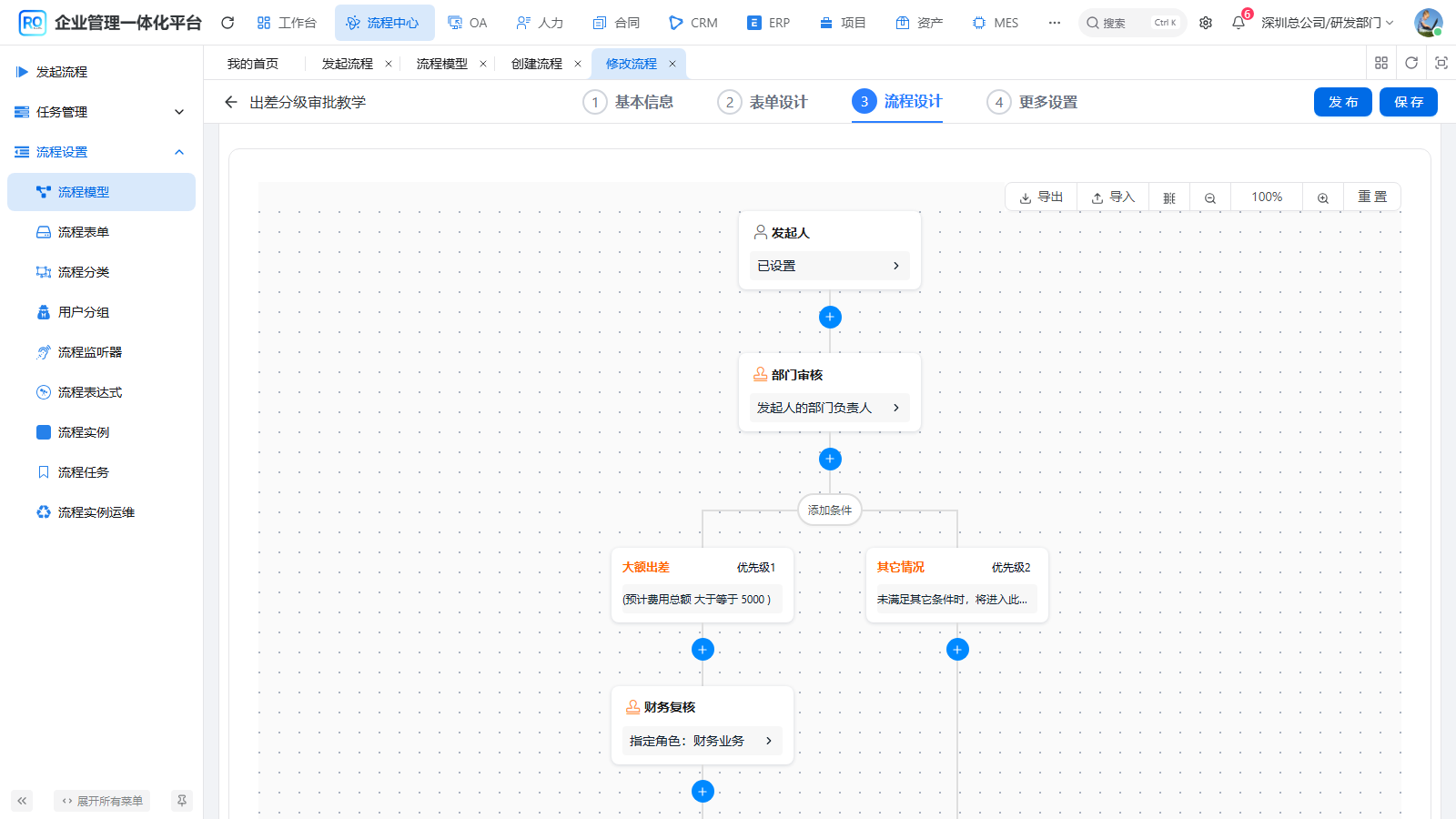Click the 发布 publish button
Image resolution: width=1456 pixels, height=819 pixels.
tap(1343, 102)
